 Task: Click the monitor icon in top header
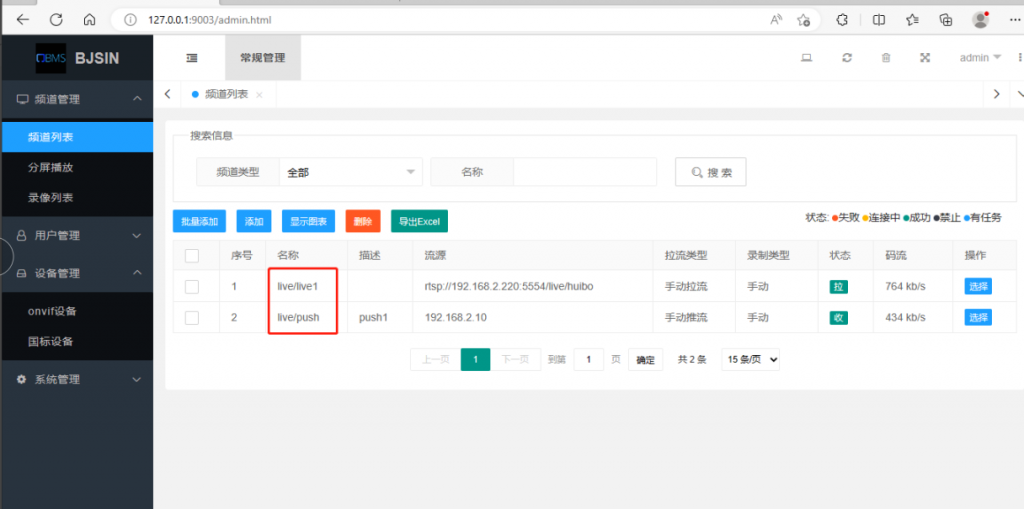pyautogui.click(x=806, y=58)
